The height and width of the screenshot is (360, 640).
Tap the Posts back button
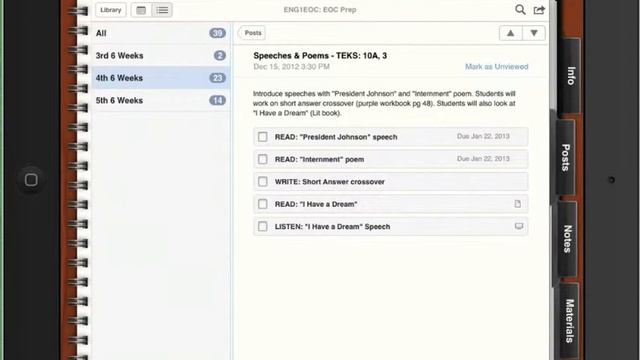tap(252, 33)
